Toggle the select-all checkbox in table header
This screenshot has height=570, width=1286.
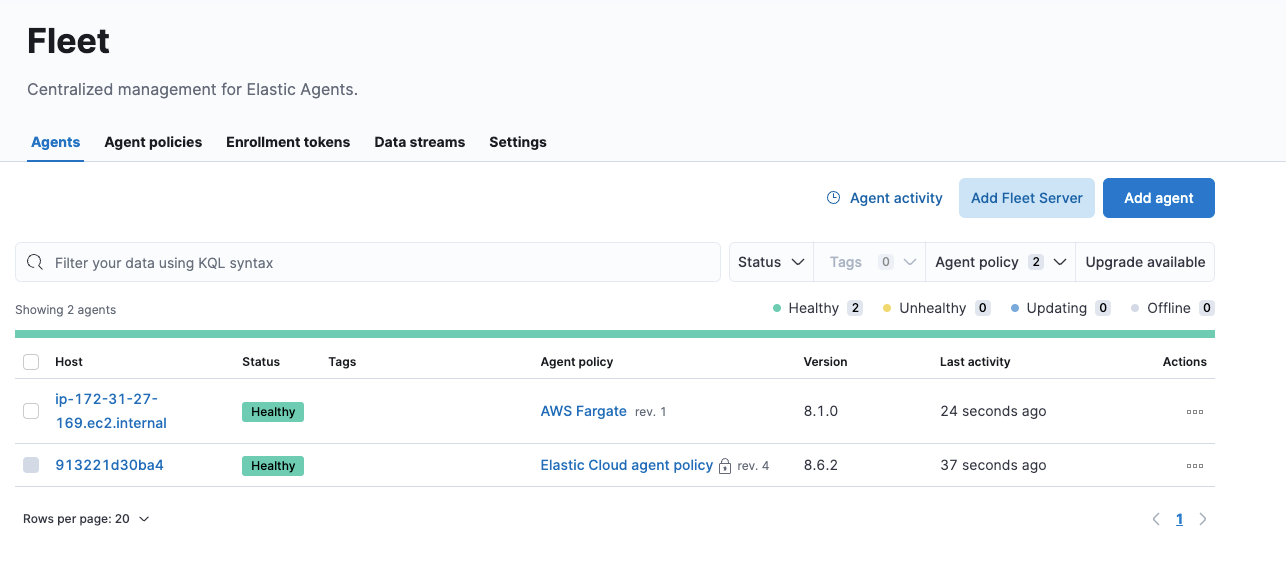click(31, 362)
